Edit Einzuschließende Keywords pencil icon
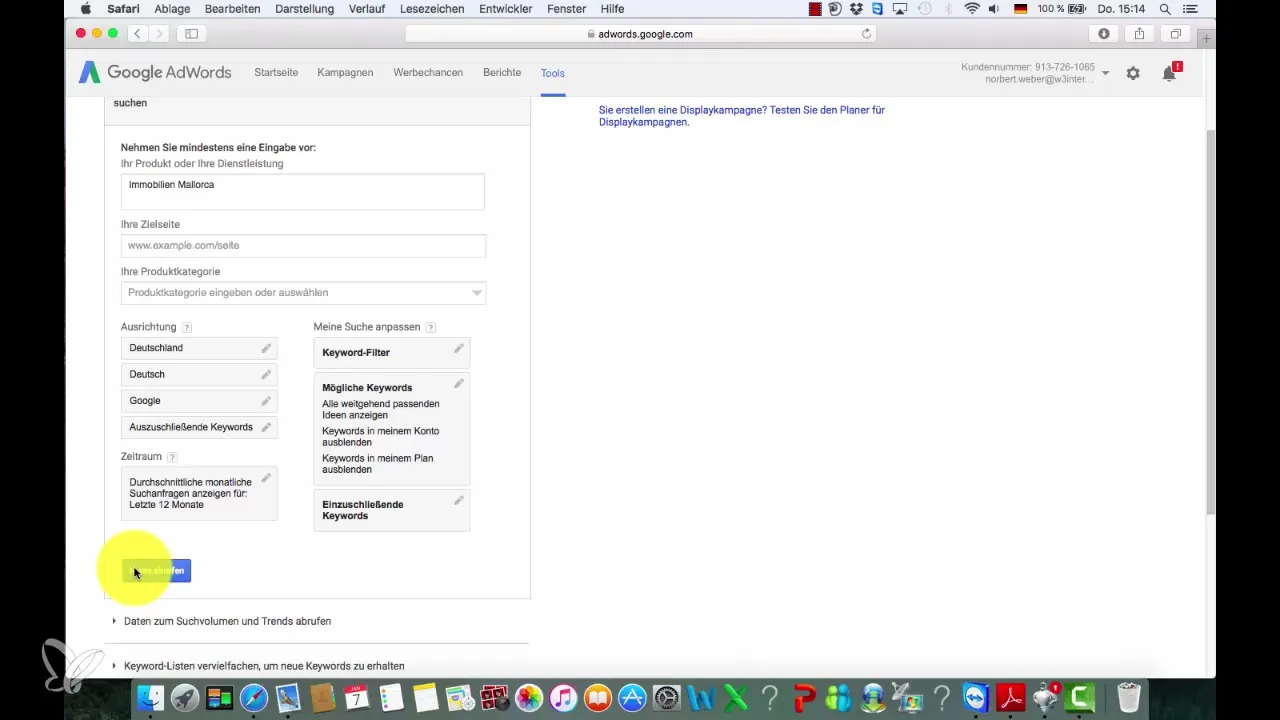The image size is (1280, 720). tap(459, 500)
